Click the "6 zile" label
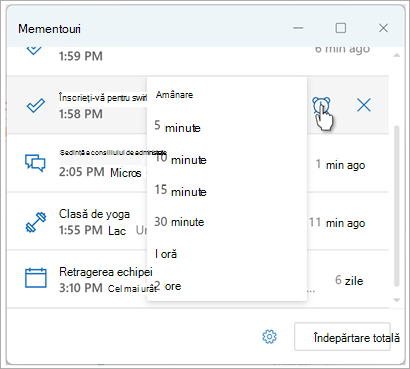This screenshot has height=369, width=410. point(349,281)
